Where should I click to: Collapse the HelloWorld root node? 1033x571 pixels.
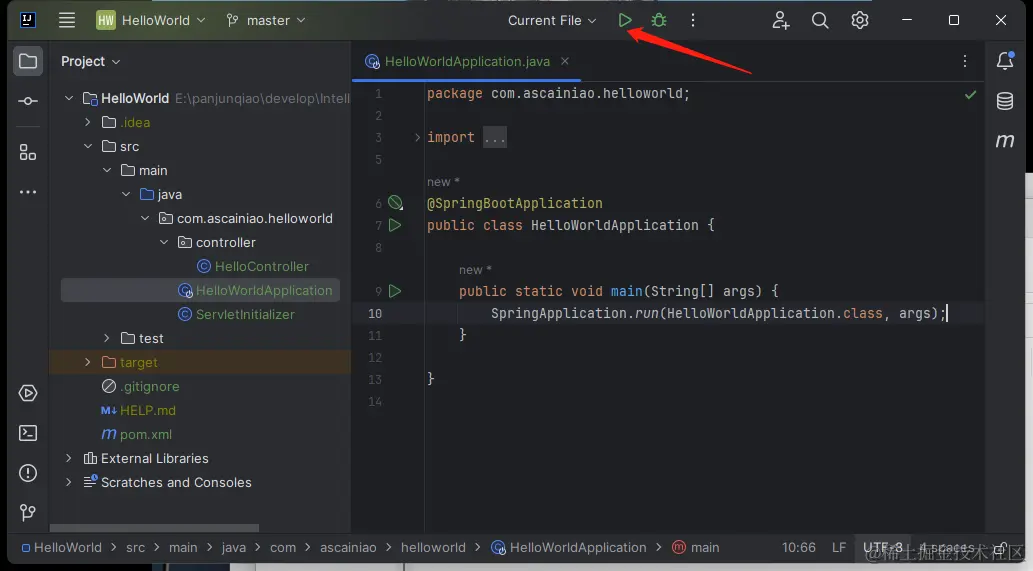pos(69,98)
